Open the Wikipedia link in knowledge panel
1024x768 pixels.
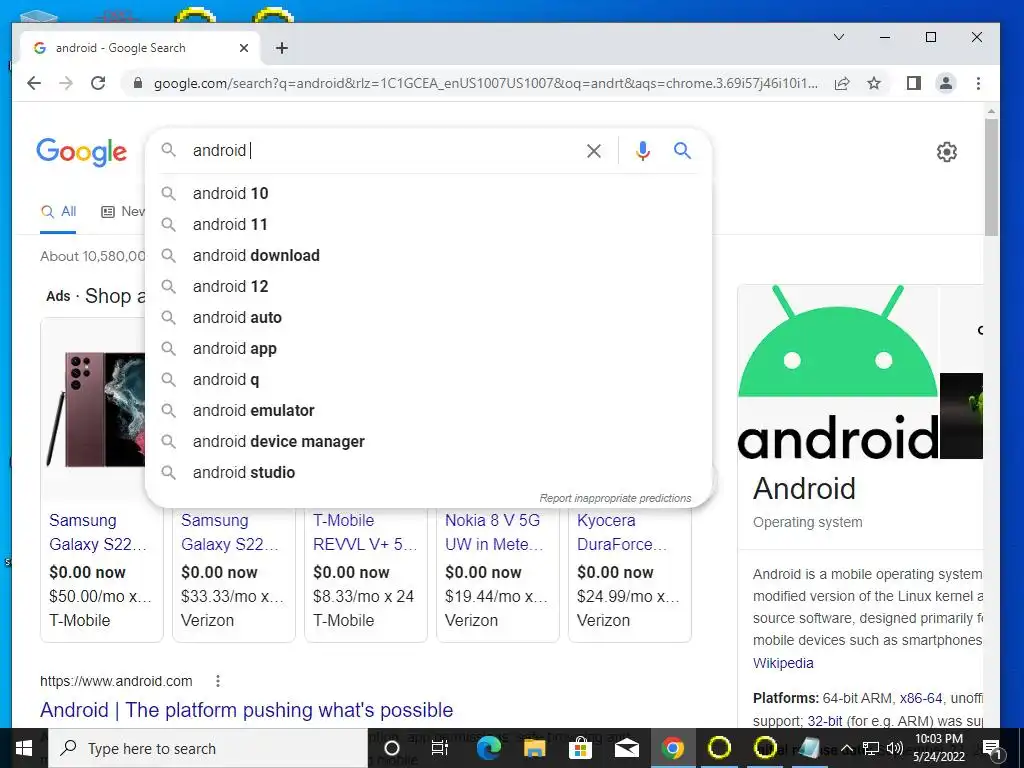point(783,663)
